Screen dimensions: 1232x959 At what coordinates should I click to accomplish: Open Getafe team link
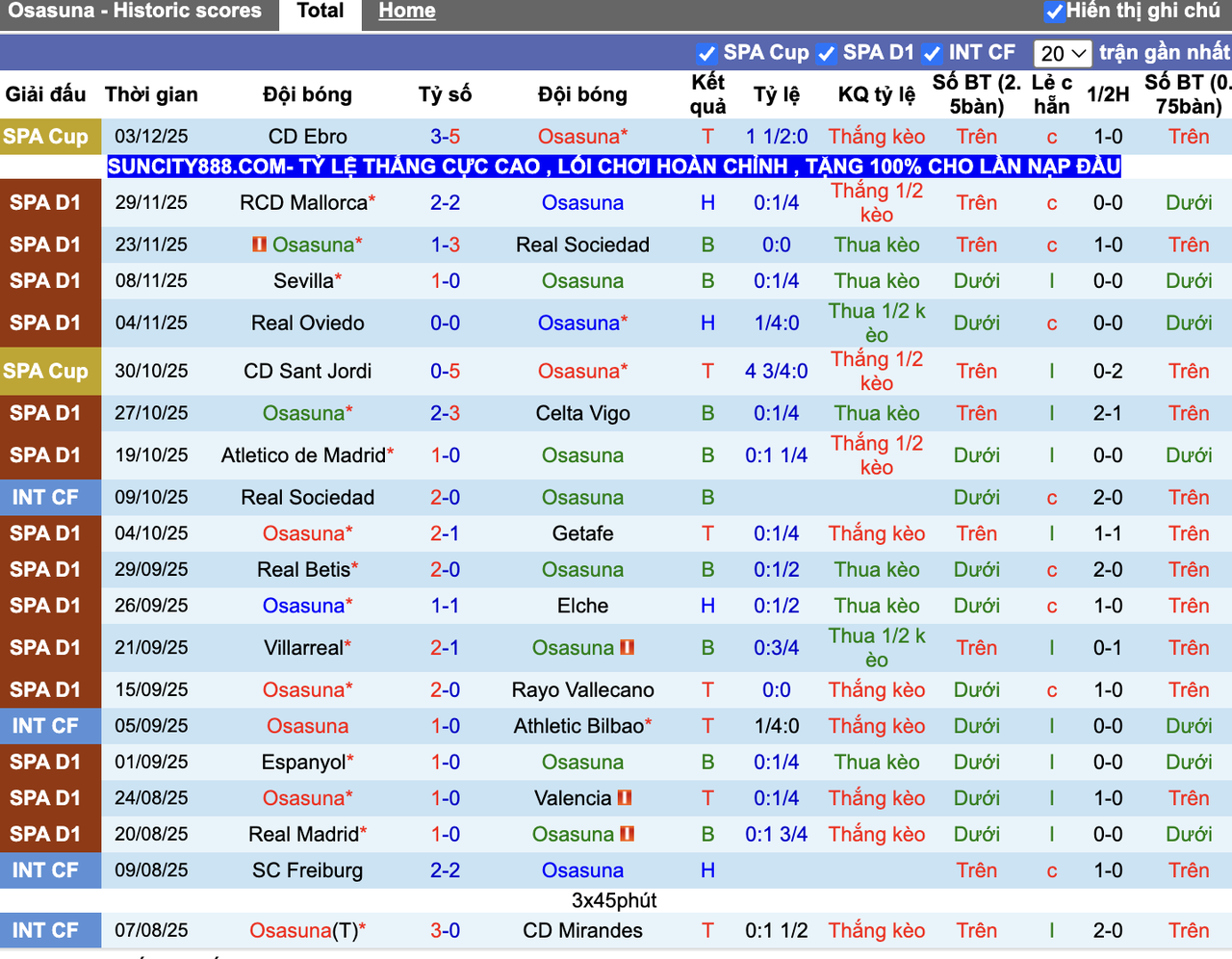pyautogui.click(x=582, y=533)
